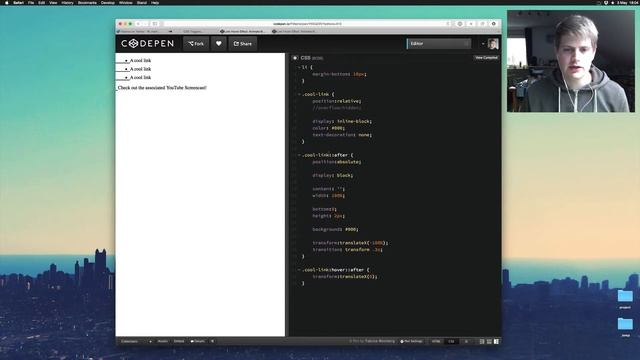Viewport: 640px width, 360px height.
Task: Click the second 'A cool link'
Action: pos(140,69)
